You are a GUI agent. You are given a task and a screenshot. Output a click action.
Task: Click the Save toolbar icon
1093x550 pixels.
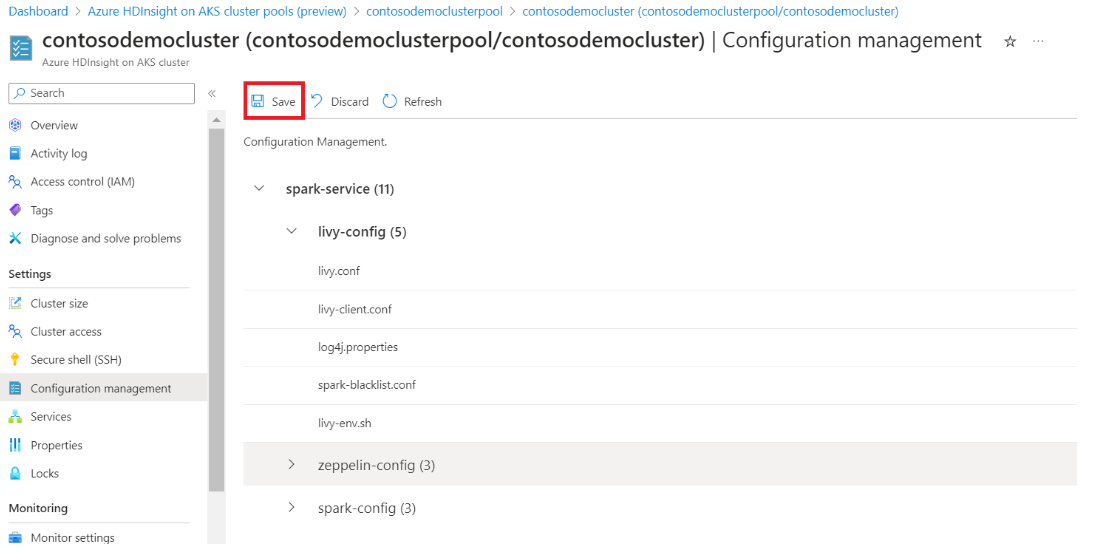tap(258, 101)
